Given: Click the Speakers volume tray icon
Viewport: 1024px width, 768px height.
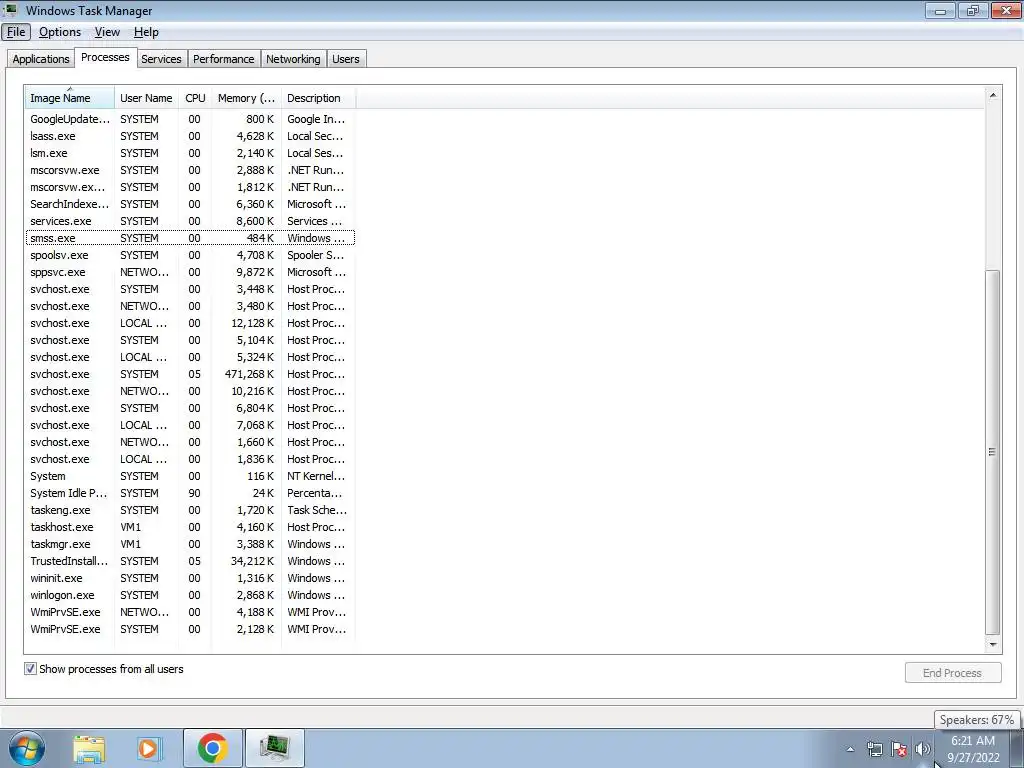Looking at the screenshot, I should pos(923,749).
